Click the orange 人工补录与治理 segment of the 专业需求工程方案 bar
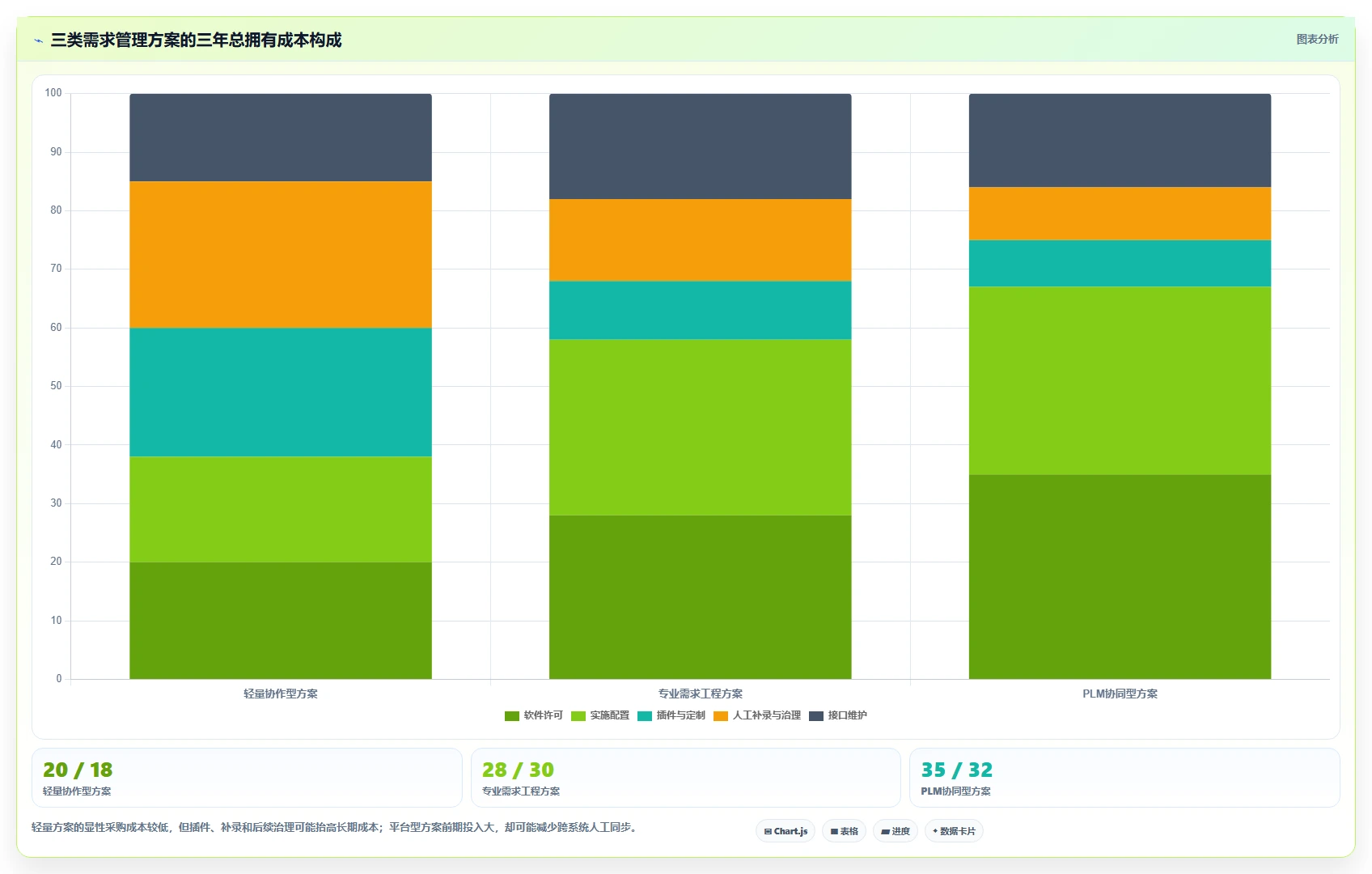1372x874 pixels. 701,240
